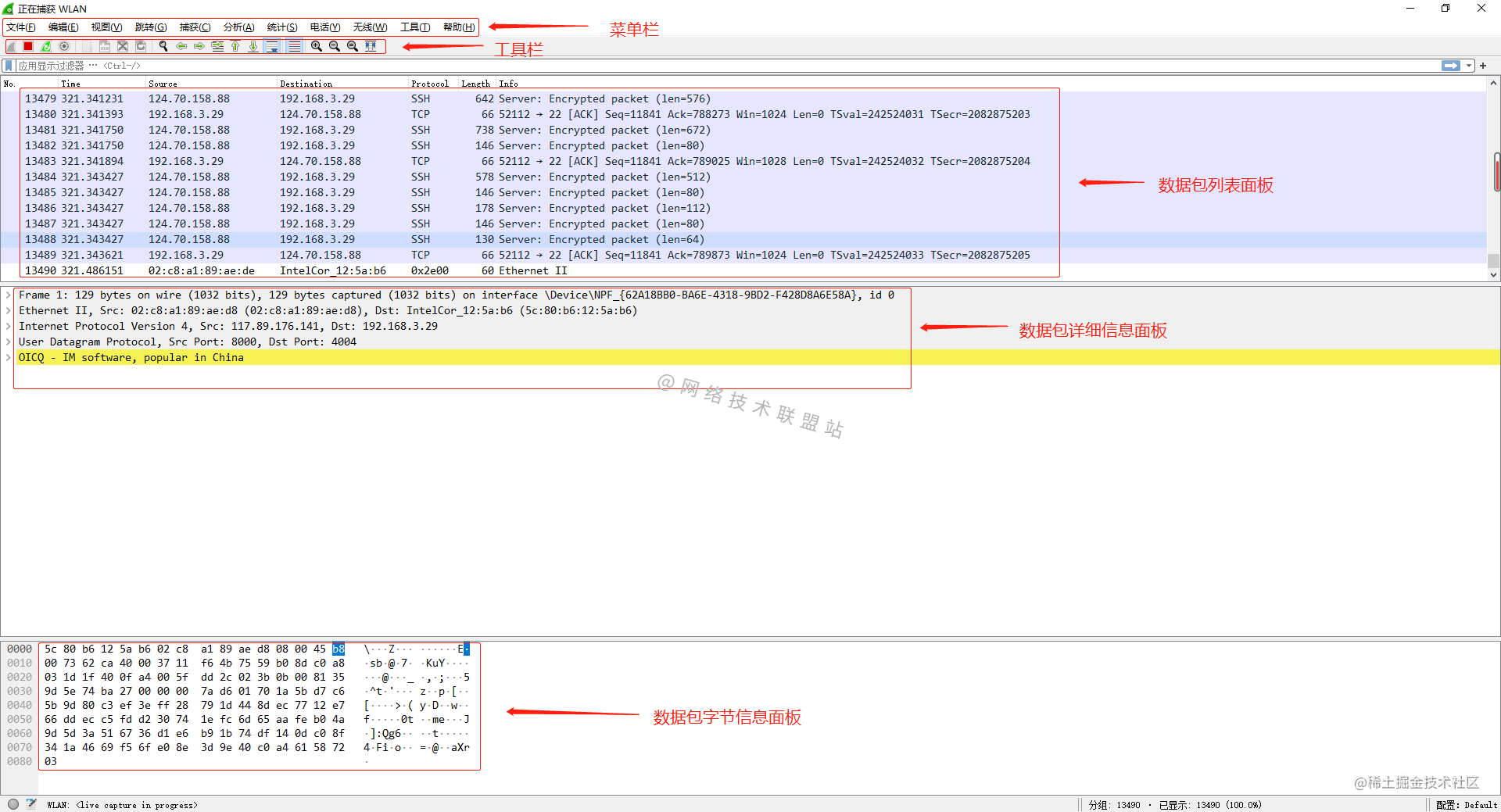Open the display filter bookmarks menu
The image size is (1501, 812).
pyautogui.click(x=8, y=66)
